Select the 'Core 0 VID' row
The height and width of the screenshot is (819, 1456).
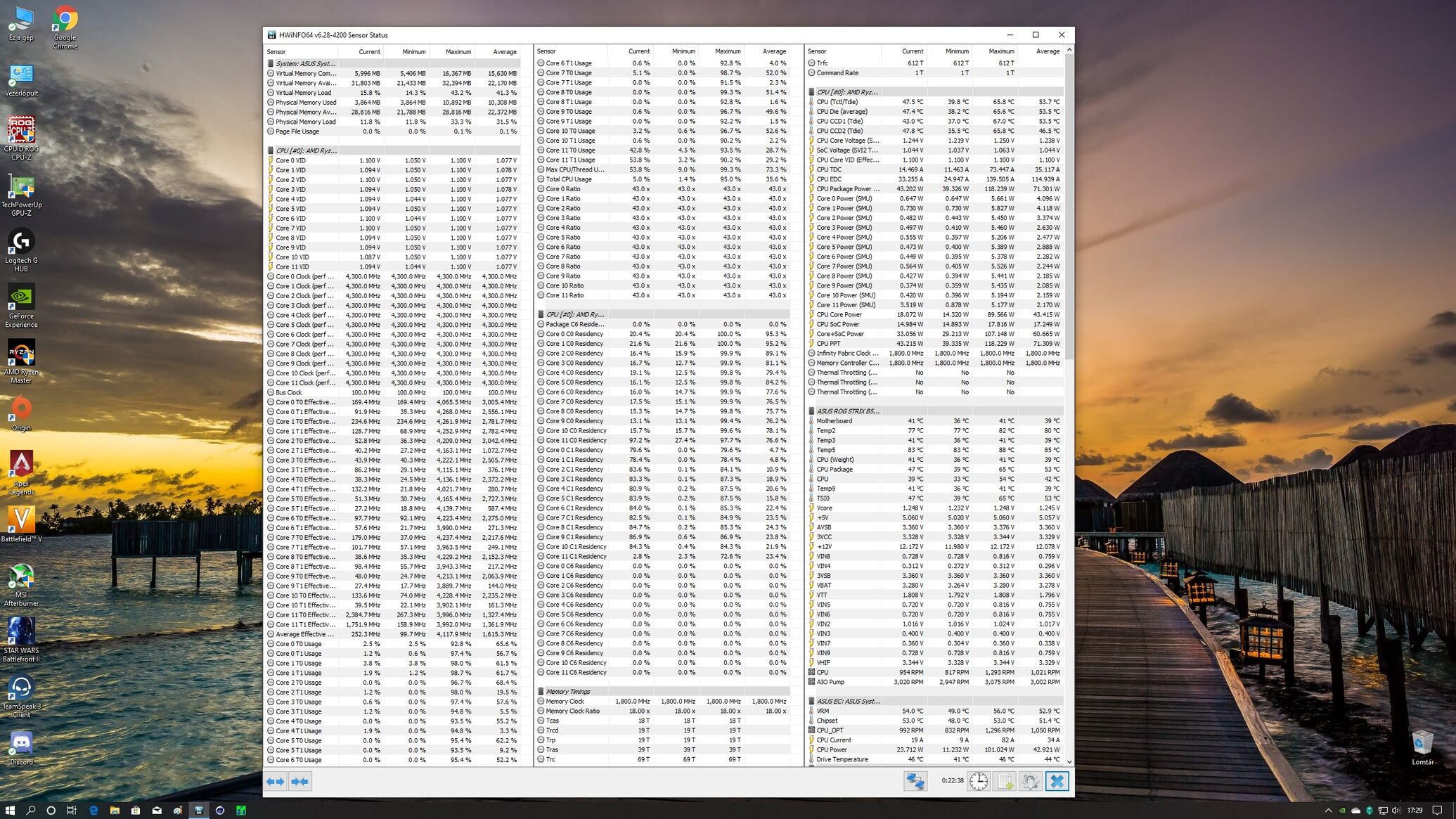(392, 160)
